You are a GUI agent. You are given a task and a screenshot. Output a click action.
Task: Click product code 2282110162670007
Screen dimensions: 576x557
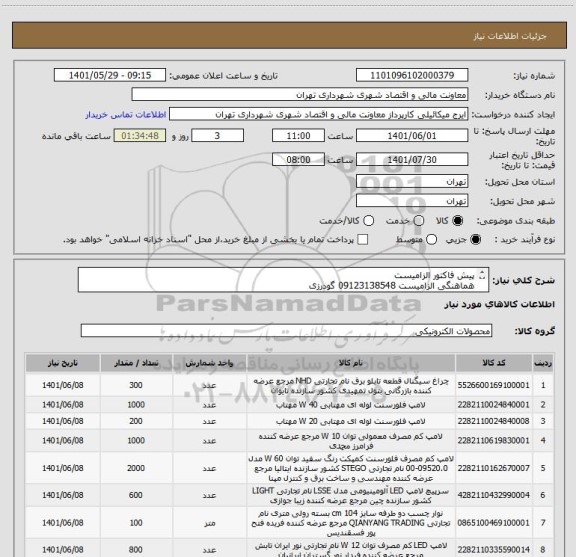(494, 468)
